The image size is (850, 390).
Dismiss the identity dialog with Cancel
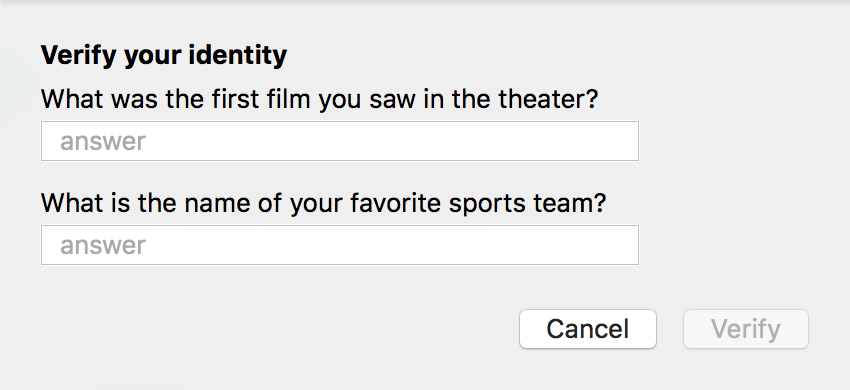click(x=588, y=329)
